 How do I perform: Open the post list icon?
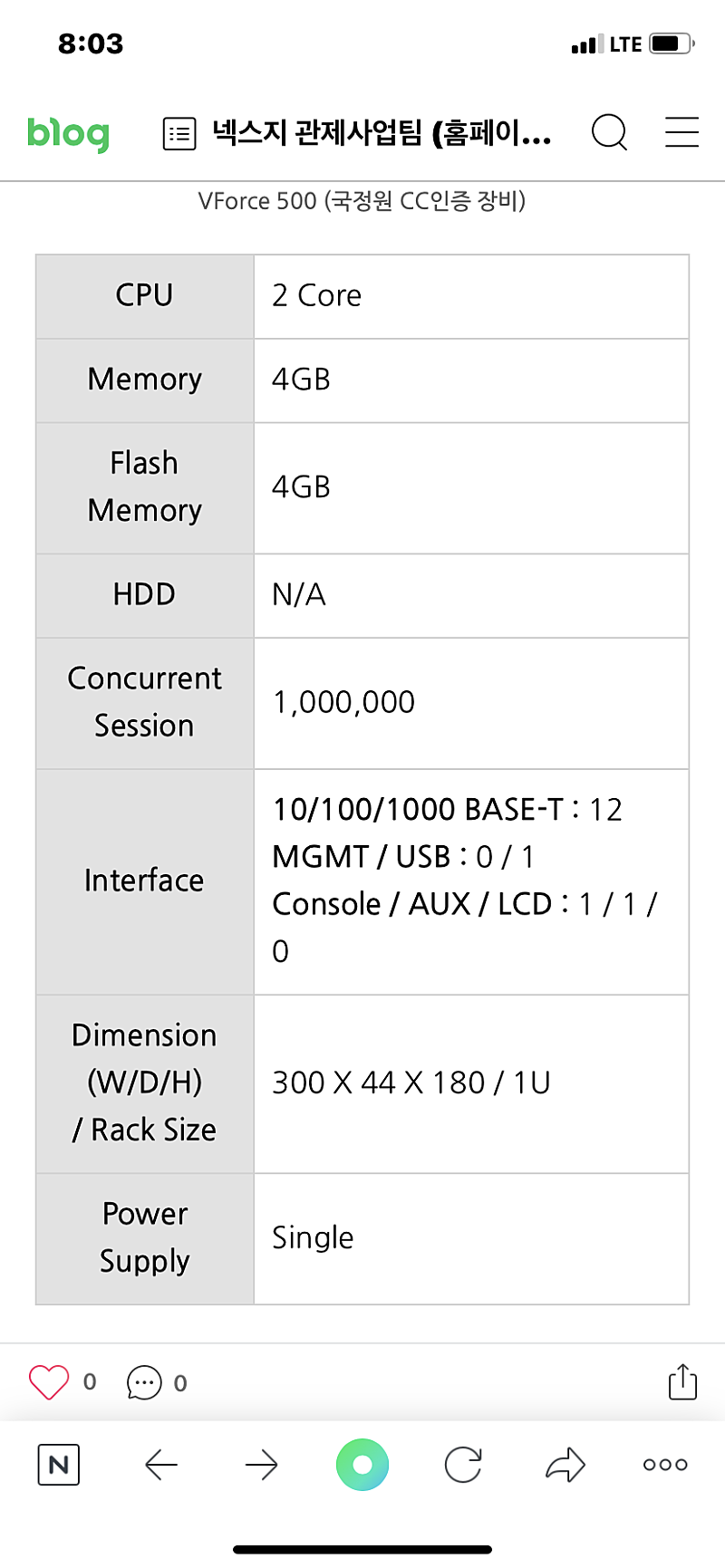179,134
